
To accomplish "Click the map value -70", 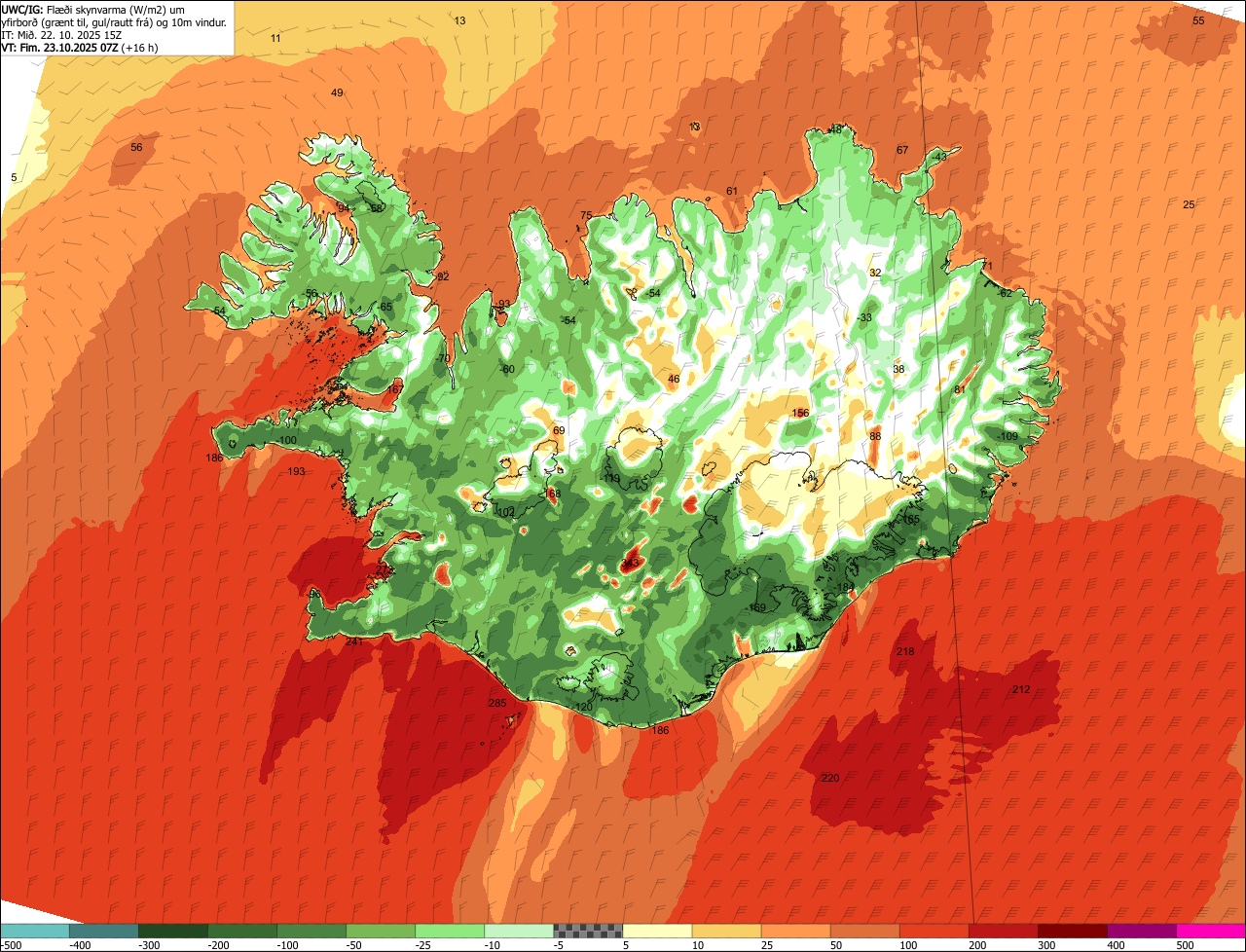I will tap(443, 358).
